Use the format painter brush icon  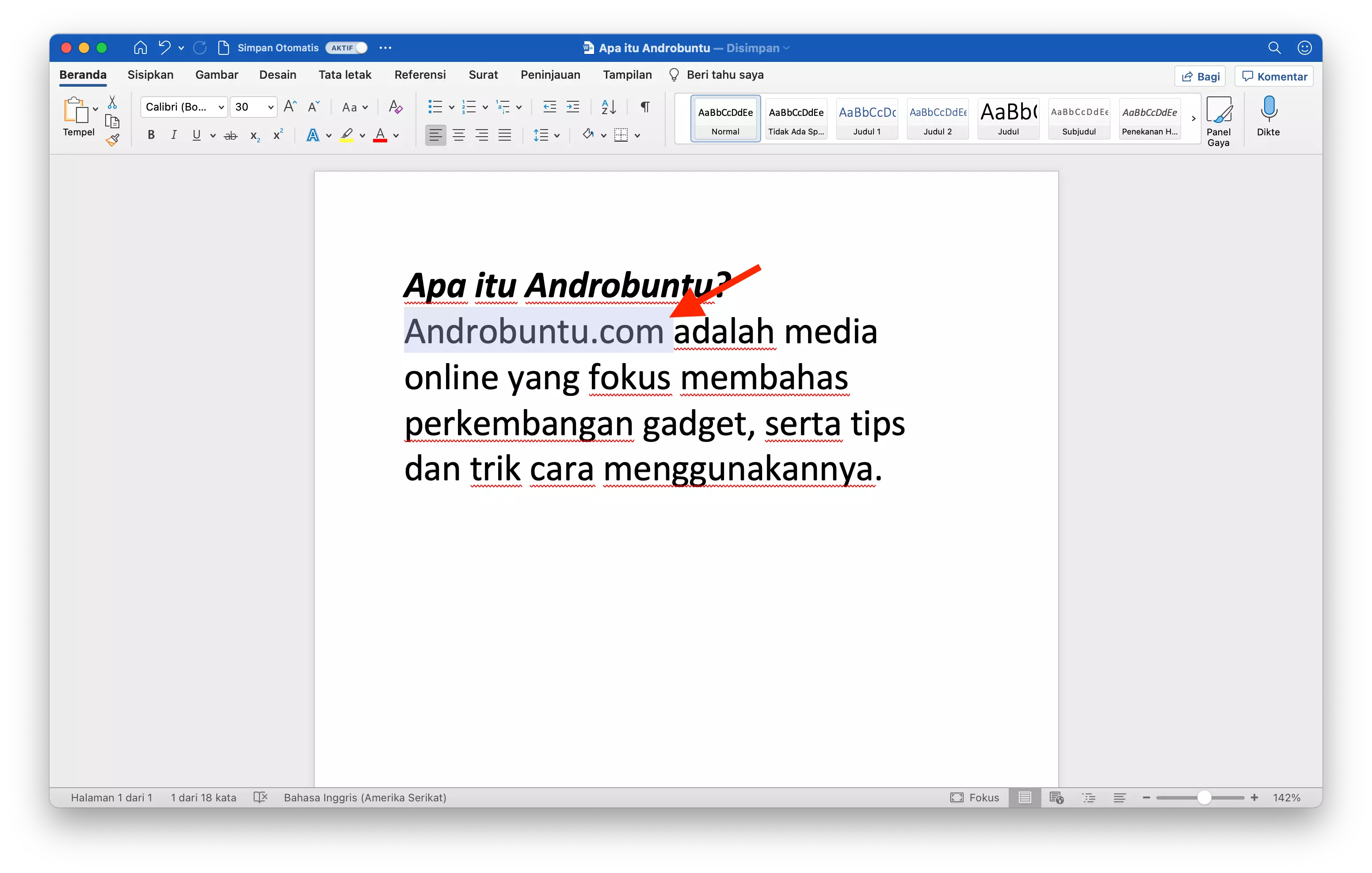(x=112, y=140)
